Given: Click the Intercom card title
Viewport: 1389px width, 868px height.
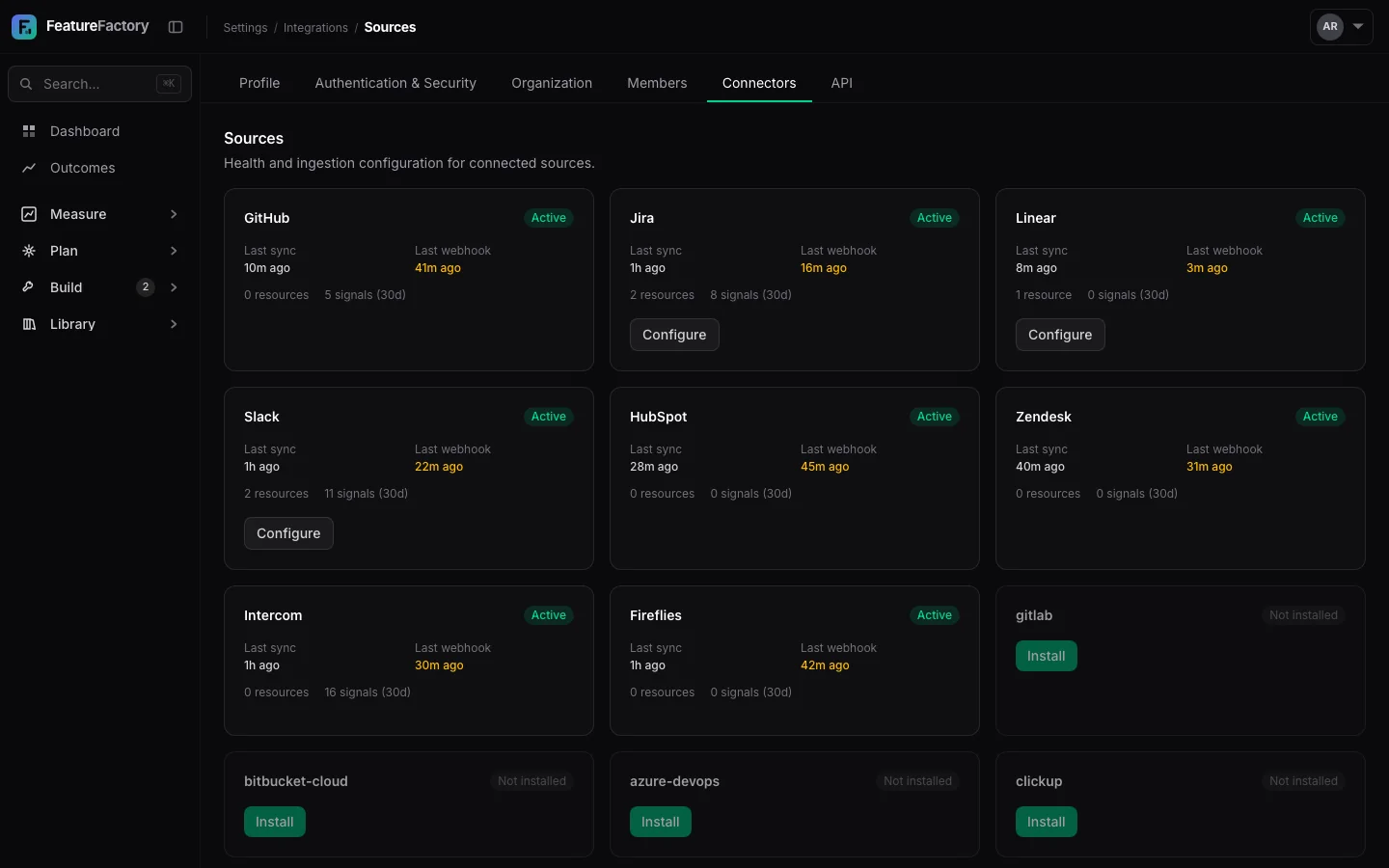Looking at the screenshot, I should 273,615.
